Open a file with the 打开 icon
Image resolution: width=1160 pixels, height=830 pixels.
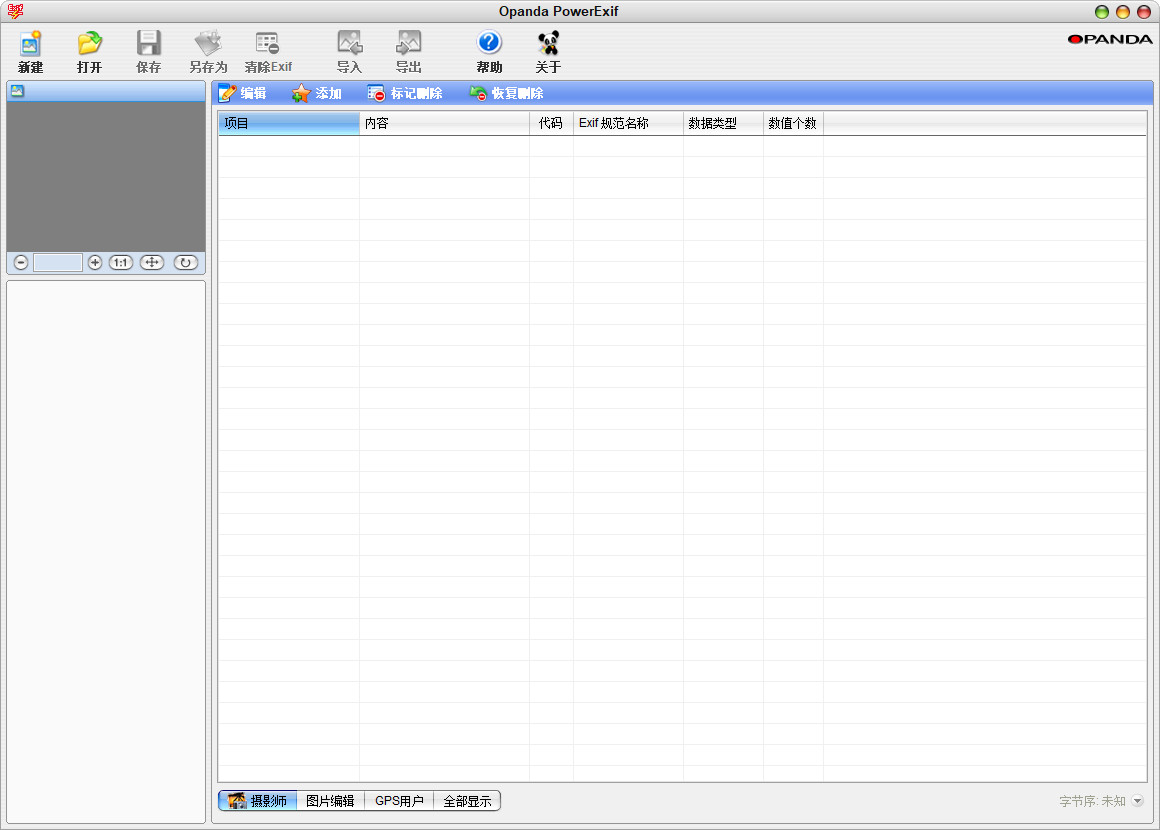pyautogui.click(x=90, y=52)
